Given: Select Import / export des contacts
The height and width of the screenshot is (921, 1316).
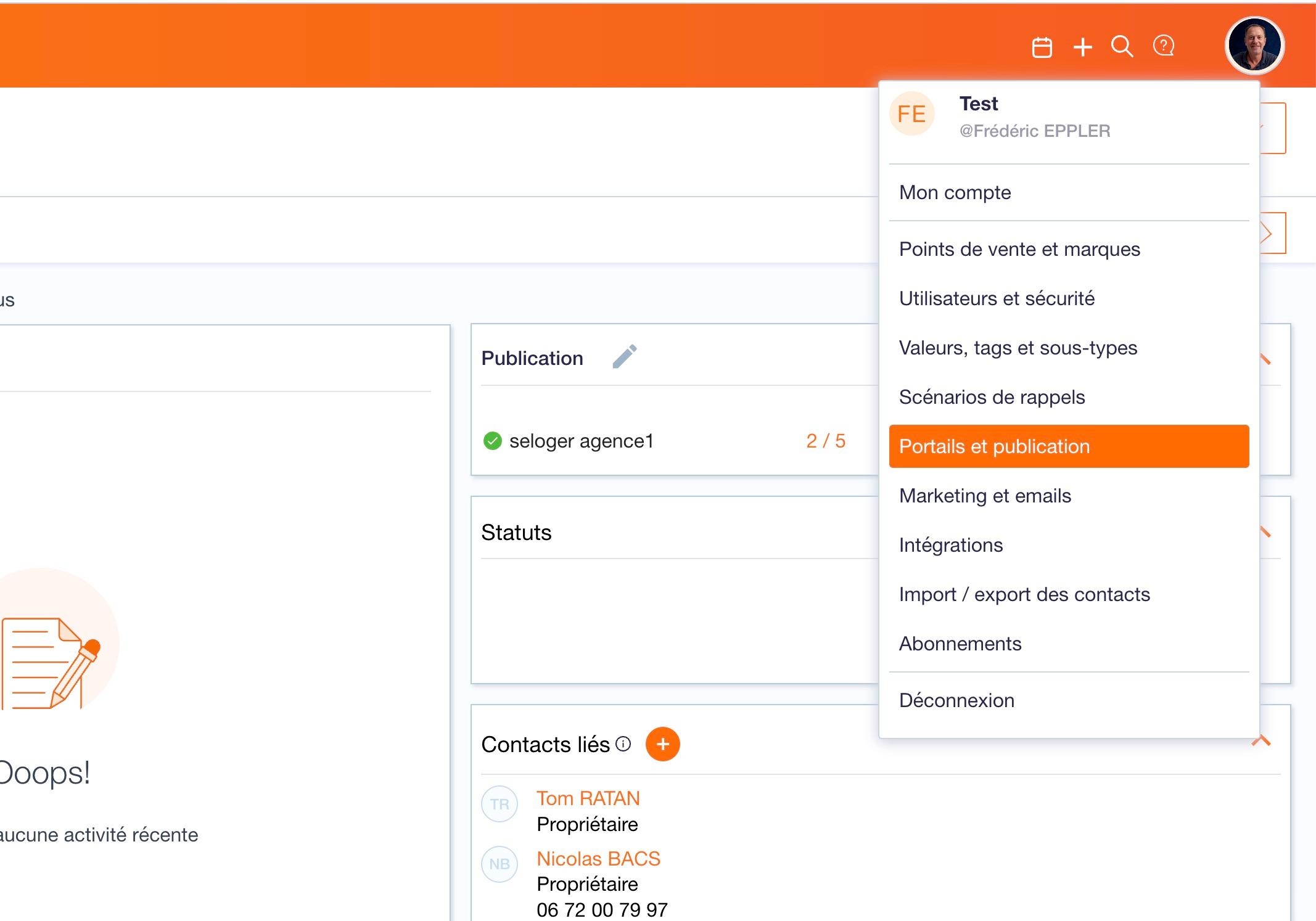Looking at the screenshot, I should click(1024, 594).
